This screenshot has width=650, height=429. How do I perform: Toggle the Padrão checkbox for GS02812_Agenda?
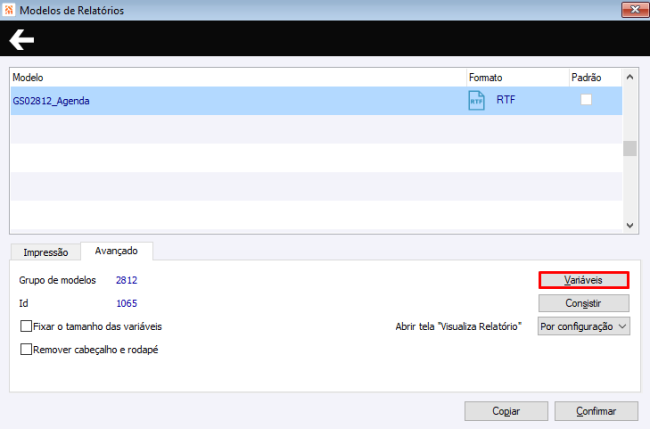pyautogui.click(x=586, y=99)
